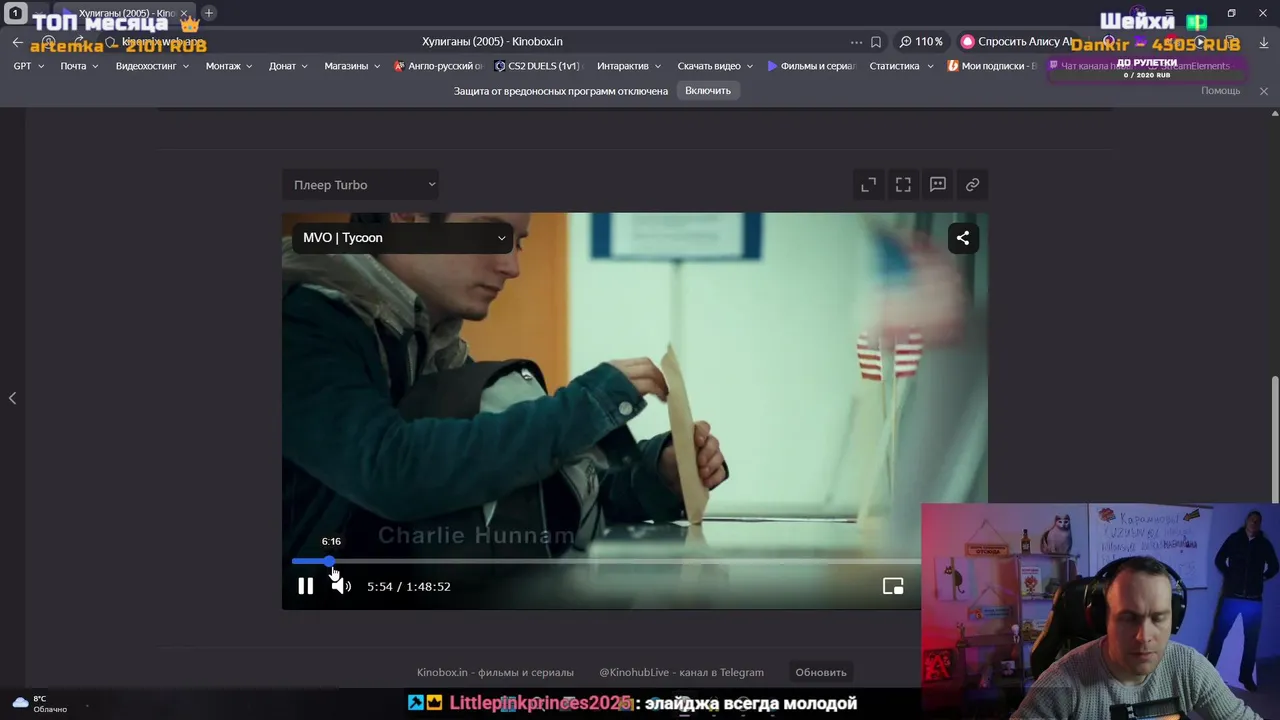Click the 5:54 / 1:48:52 time display
1280x720 pixels.
pos(409,587)
